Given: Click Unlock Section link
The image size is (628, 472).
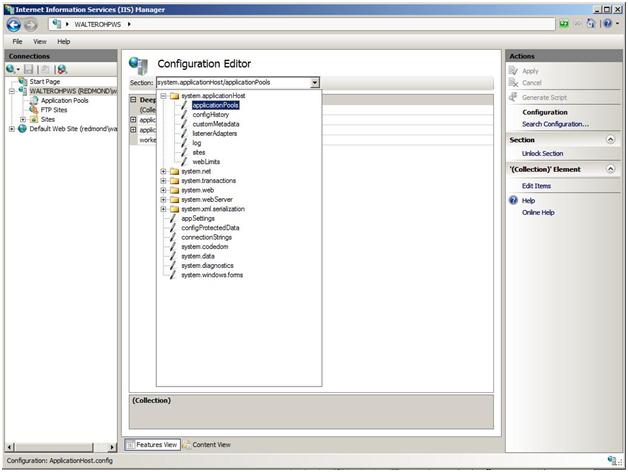Looking at the screenshot, I should click(542, 153).
